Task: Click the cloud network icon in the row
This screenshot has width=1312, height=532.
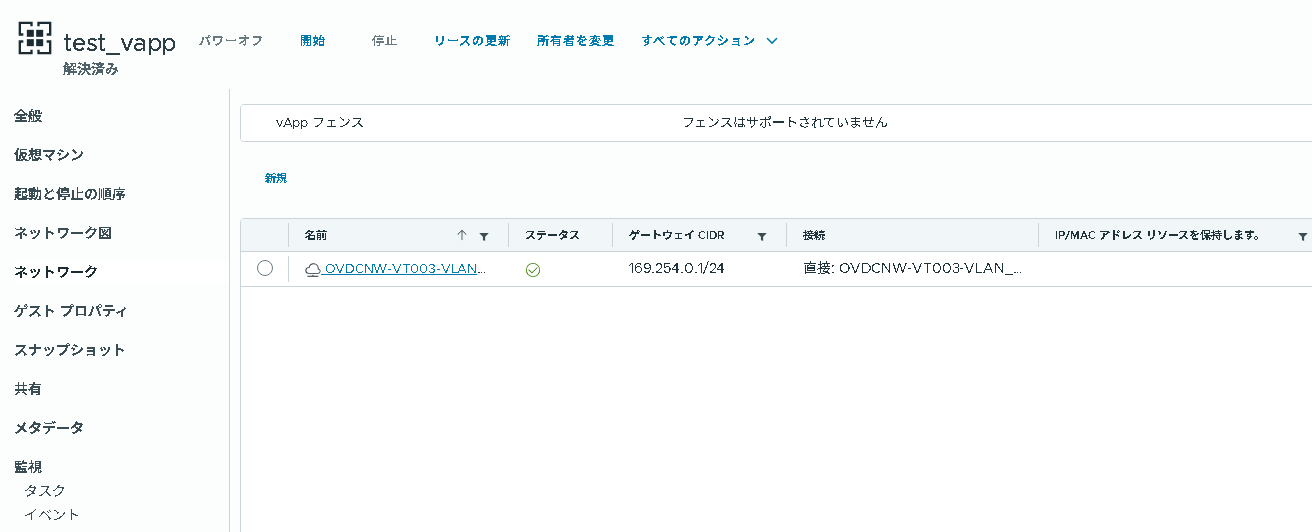Action: tap(313, 269)
